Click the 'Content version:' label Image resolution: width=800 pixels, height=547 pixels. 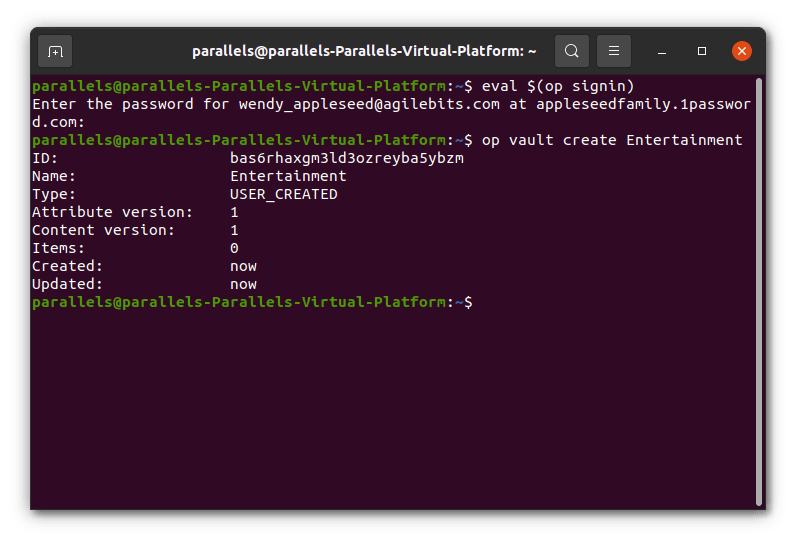pyautogui.click(x=103, y=230)
